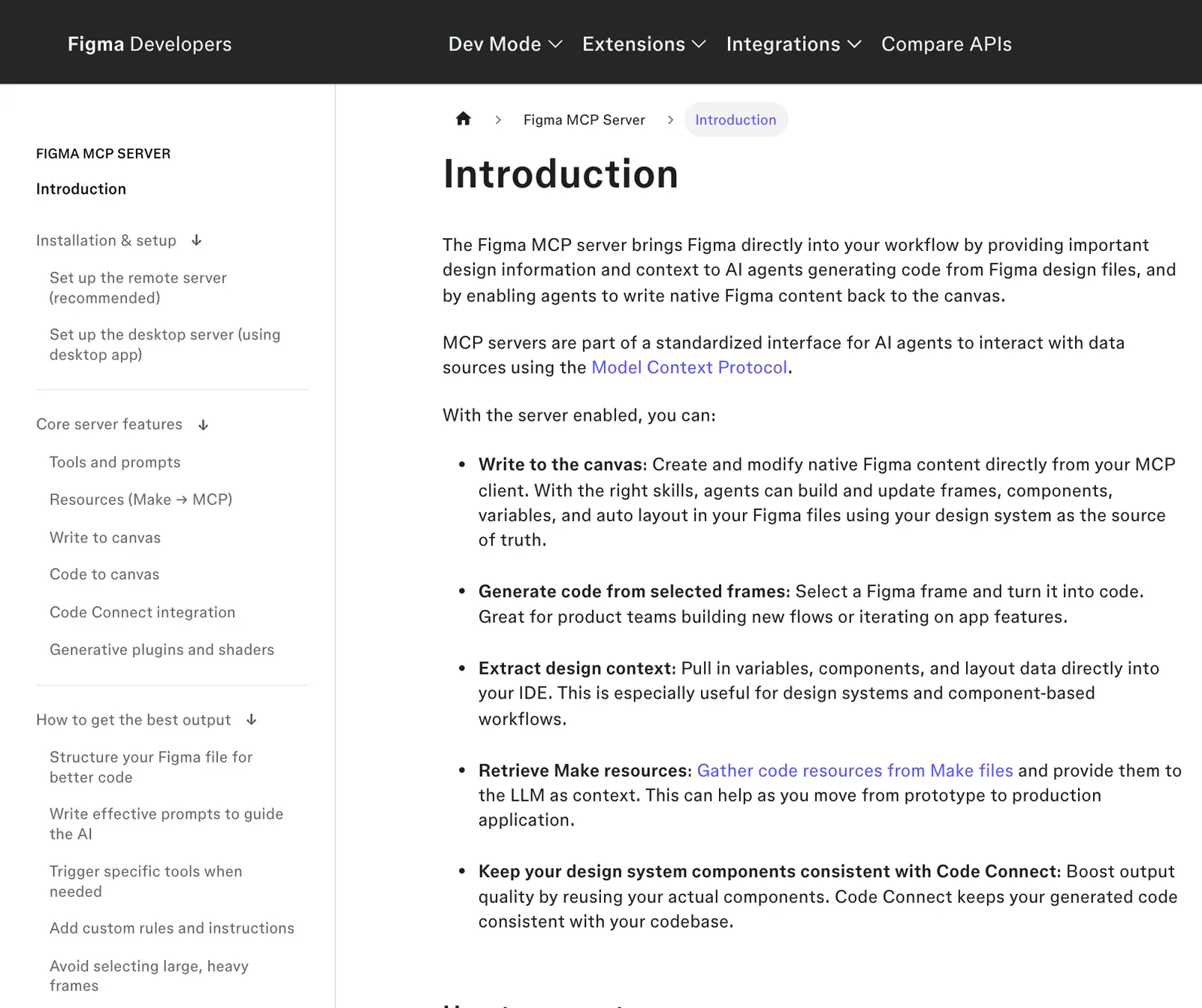Click the bold text 'Extract design context:'
The height and width of the screenshot is (1008, 1202).
(578, 668)
